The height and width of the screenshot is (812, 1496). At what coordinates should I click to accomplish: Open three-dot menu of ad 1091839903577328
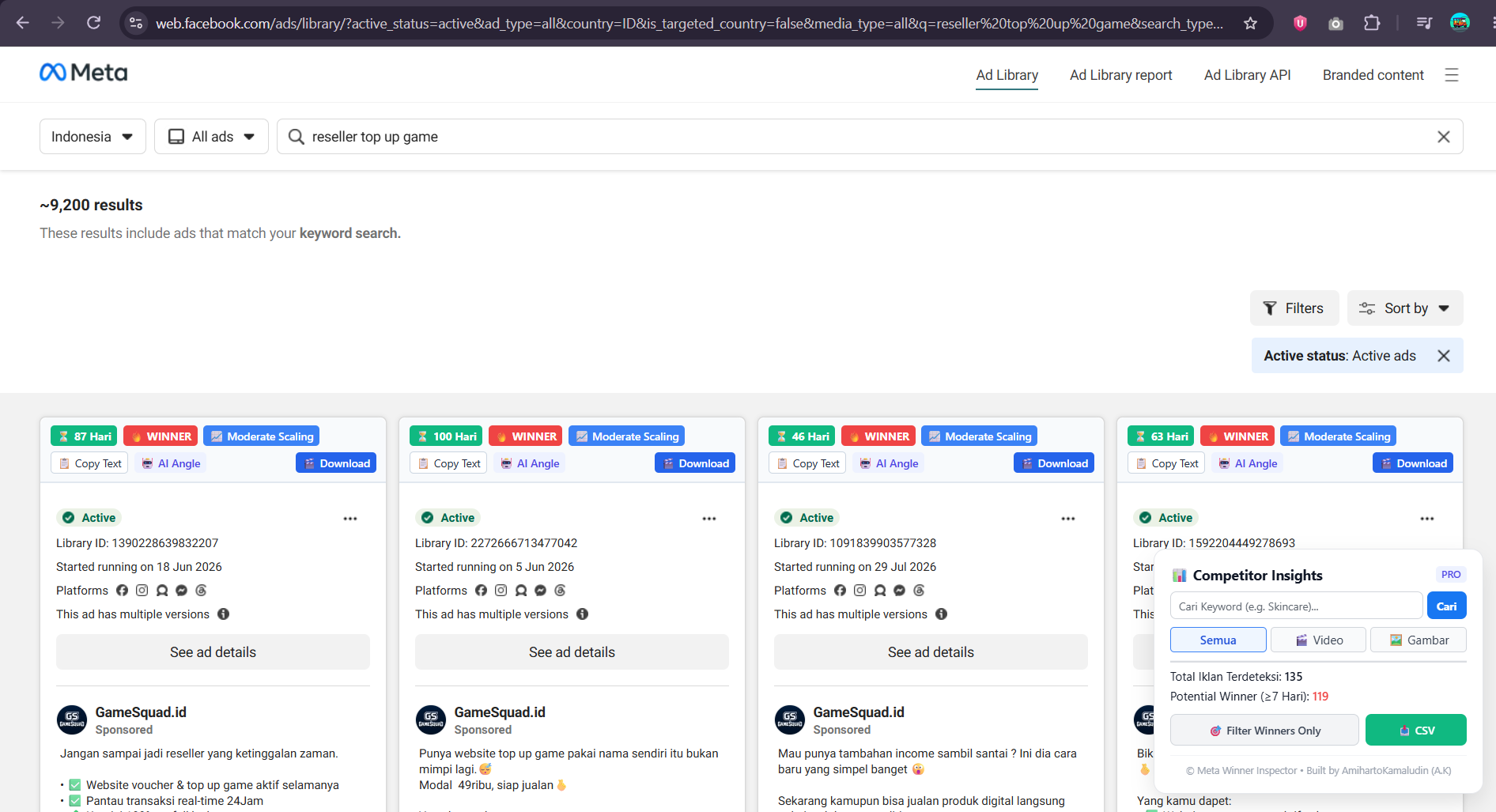pos(1068,519)
